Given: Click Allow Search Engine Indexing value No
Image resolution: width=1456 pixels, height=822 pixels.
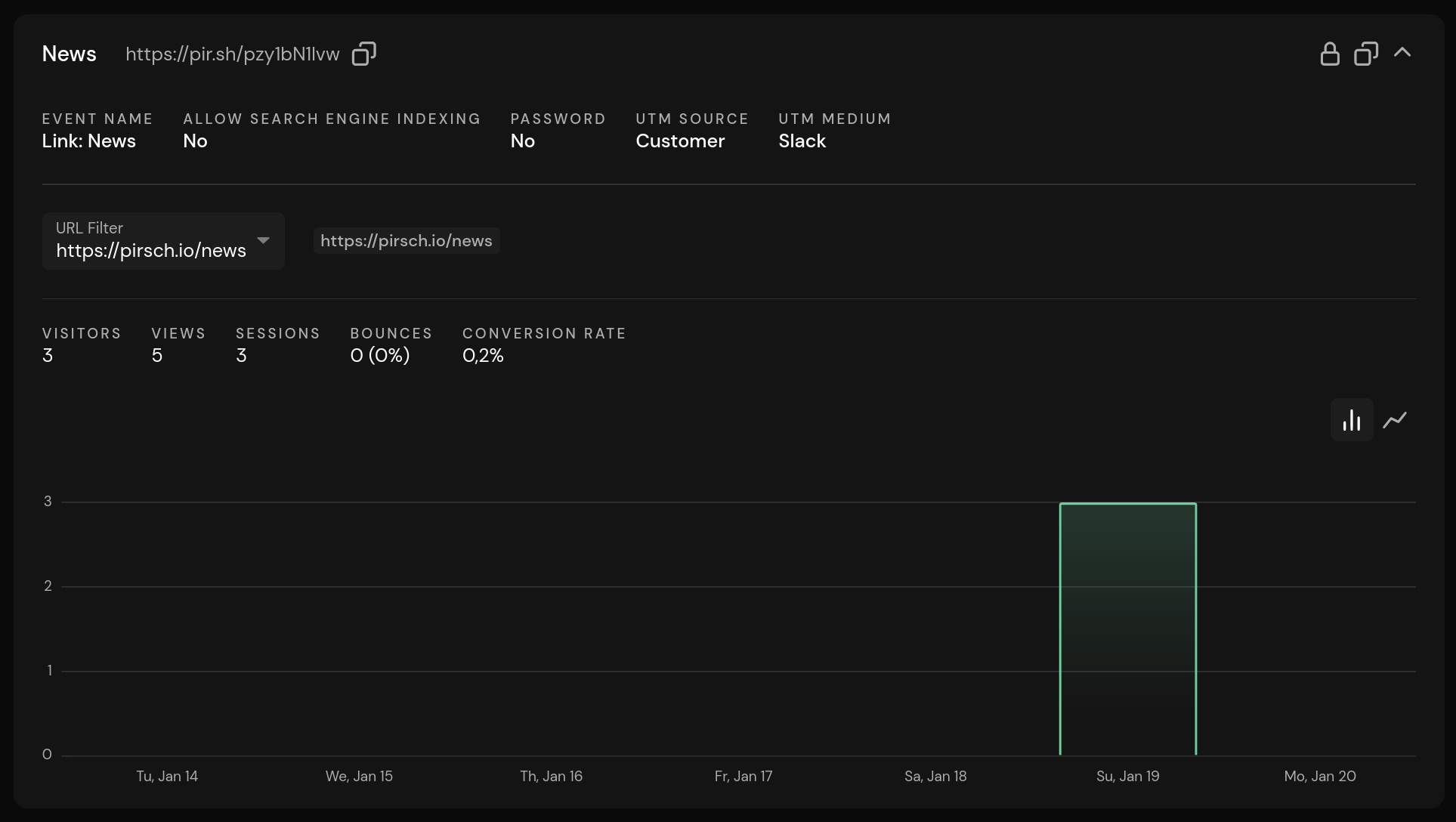Looking at the screenshot, I should point(195,141).
